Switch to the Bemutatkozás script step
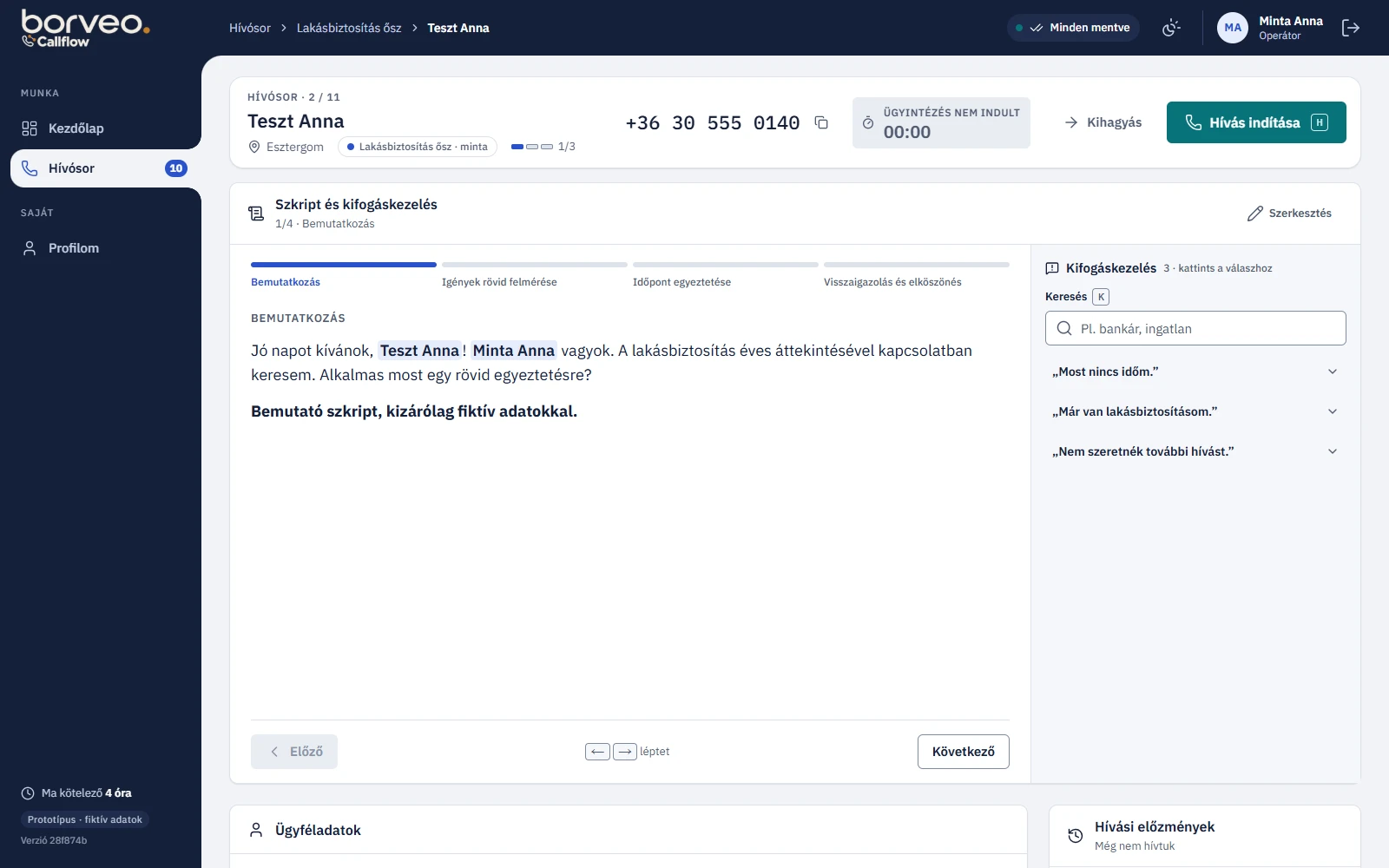Viewport: 1389px width, 868px height. (344, 275)
